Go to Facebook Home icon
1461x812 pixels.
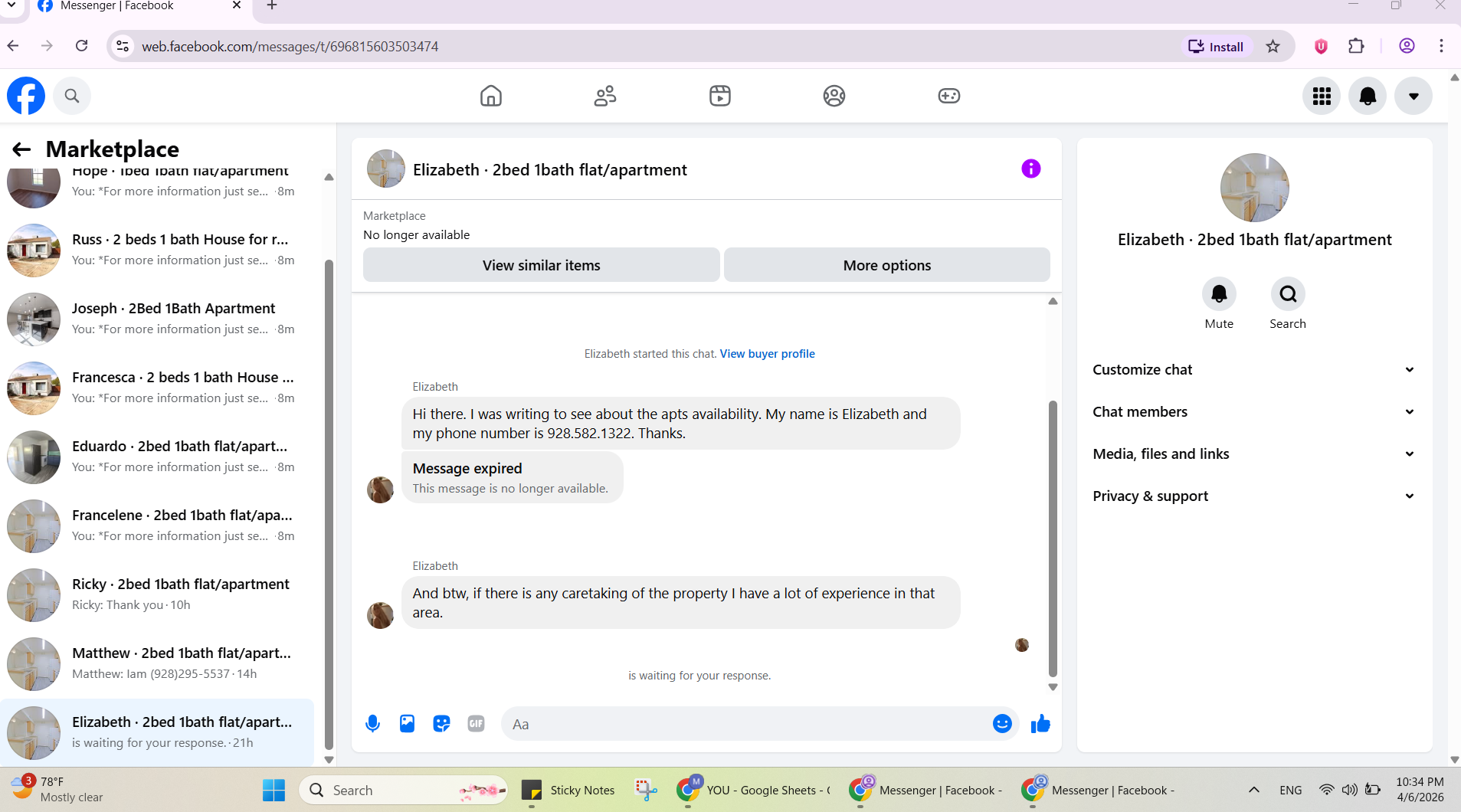click(x=491, y=96)
